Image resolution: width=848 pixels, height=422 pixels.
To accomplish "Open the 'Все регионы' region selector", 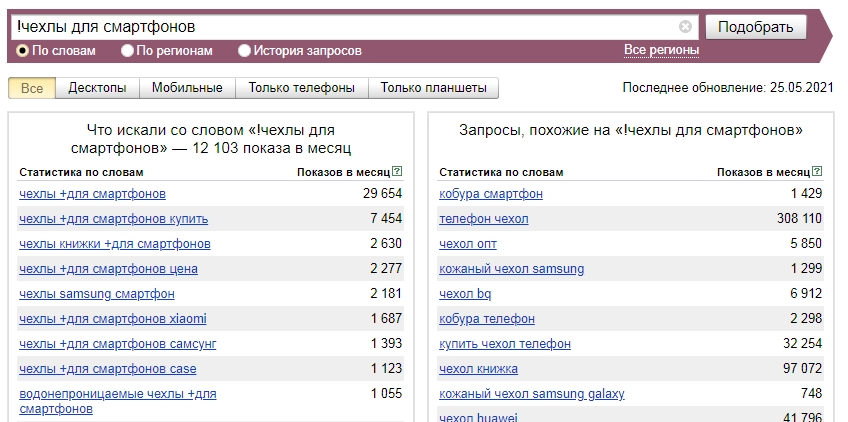I will pos(661,50).
